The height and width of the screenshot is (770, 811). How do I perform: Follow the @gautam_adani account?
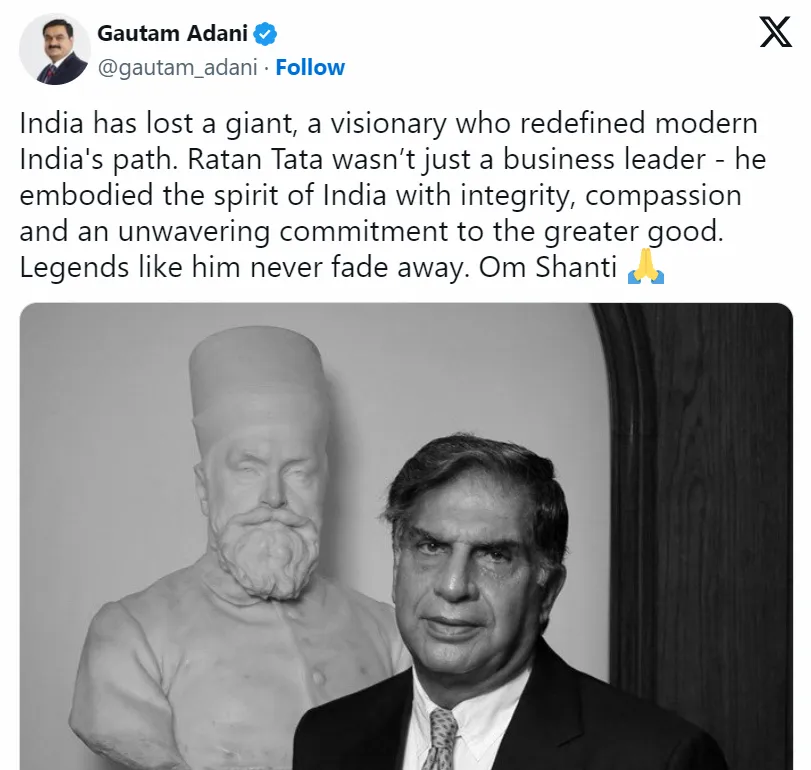tap(310, 67)
